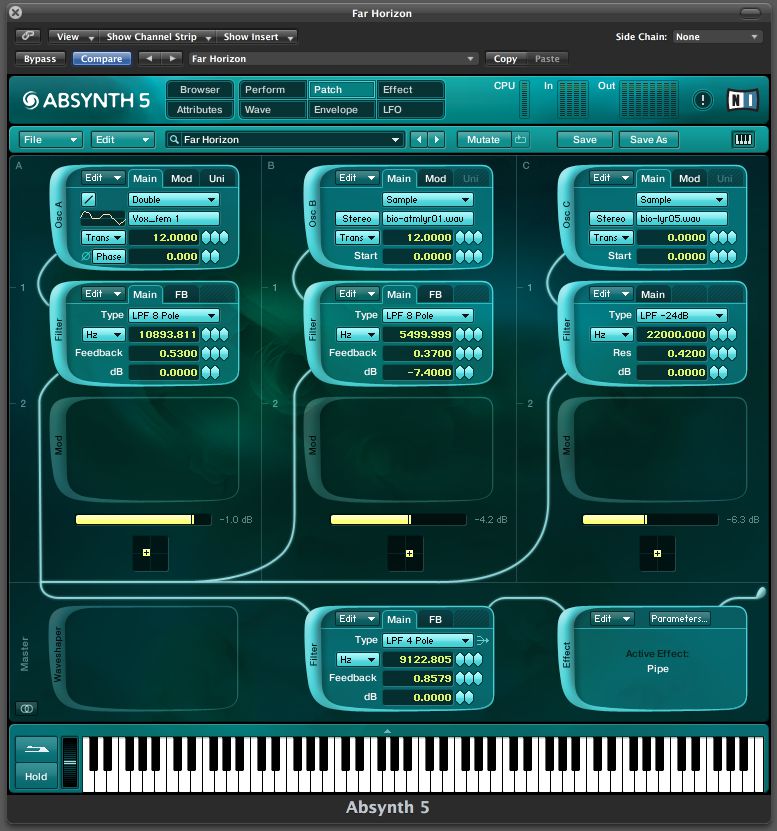
Task: Open the Far Horizon preset dropdown in host bar
Action: (x=333, y=58)
